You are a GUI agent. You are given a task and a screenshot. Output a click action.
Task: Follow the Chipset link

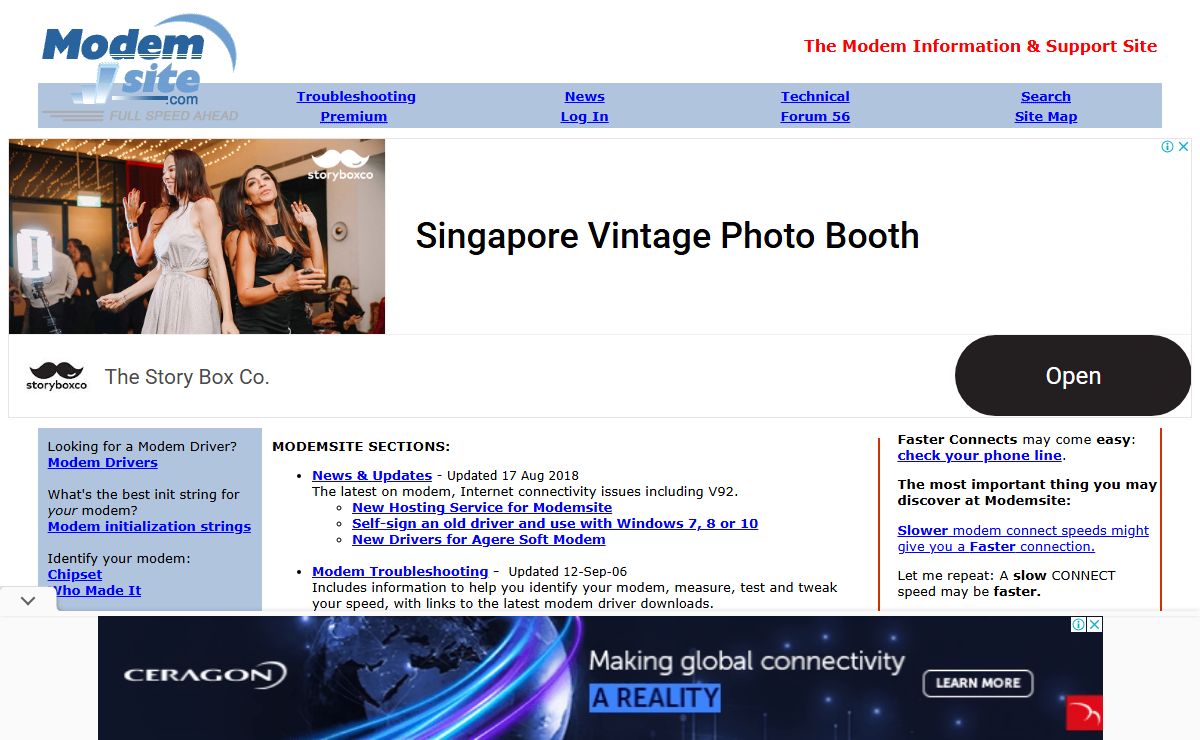(x=75, y=575)
